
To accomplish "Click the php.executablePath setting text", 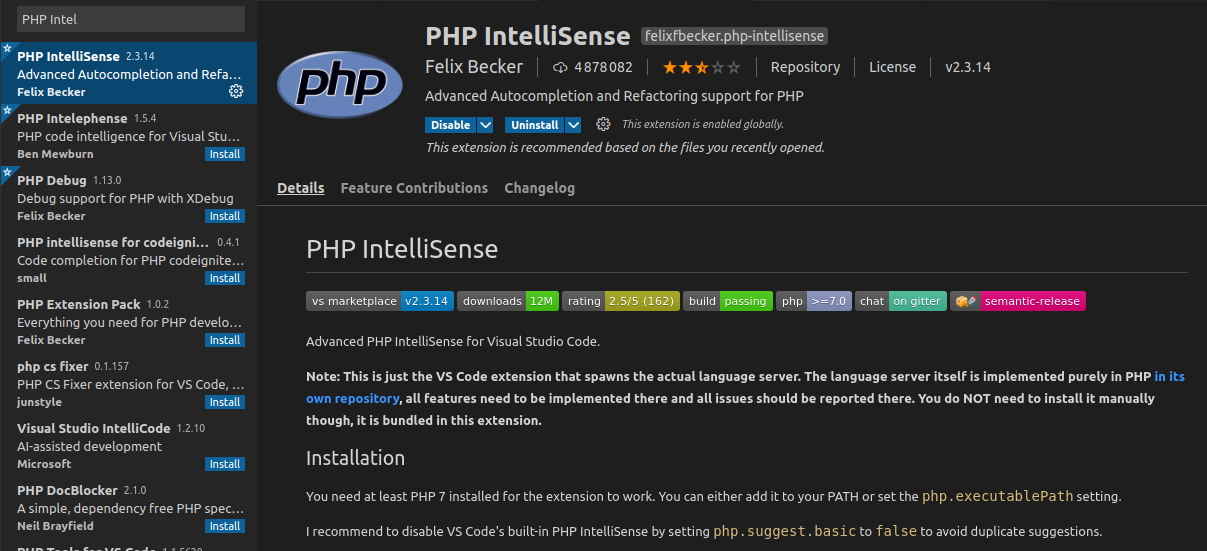I will pos(1000,496).
